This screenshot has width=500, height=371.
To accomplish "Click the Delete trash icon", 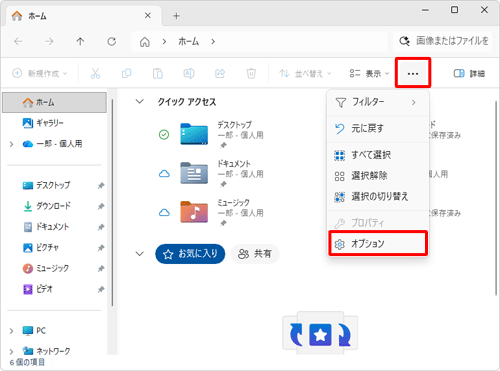I will [x=251, y=73].
